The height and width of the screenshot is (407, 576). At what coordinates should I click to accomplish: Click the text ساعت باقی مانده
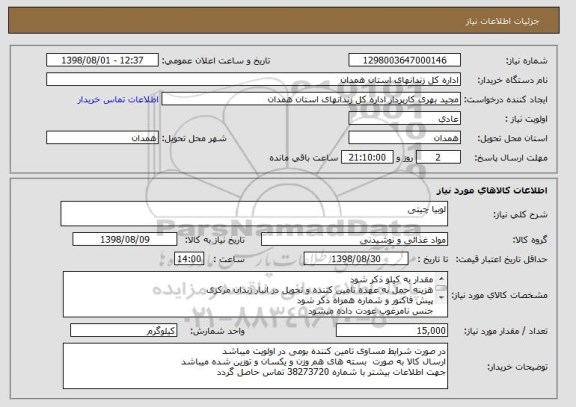[x=303, y=158]
